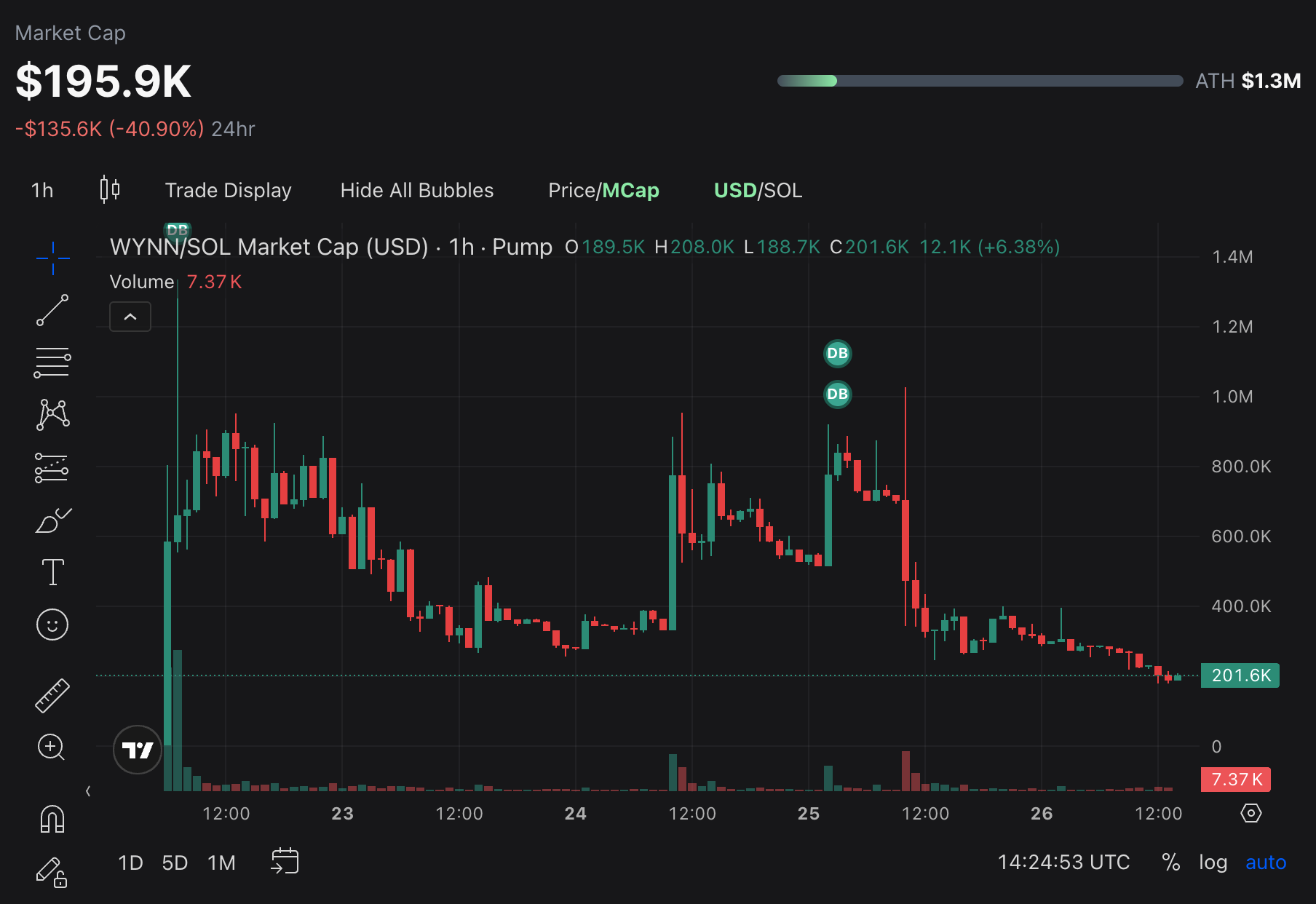Open the 1h timeframe selector

(x=42, y=190)
